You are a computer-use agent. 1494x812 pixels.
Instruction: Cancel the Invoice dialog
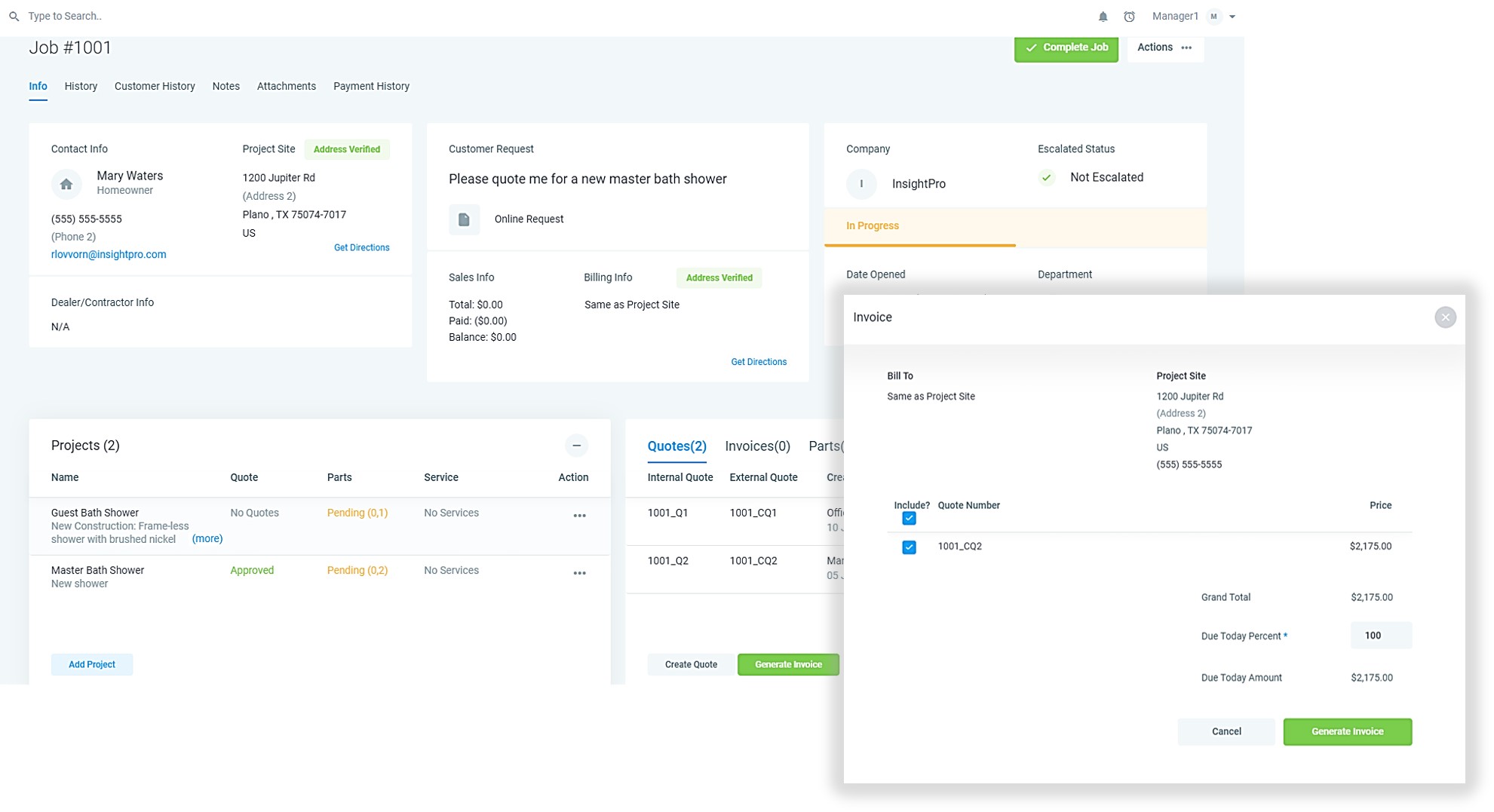pos(1226,731)
